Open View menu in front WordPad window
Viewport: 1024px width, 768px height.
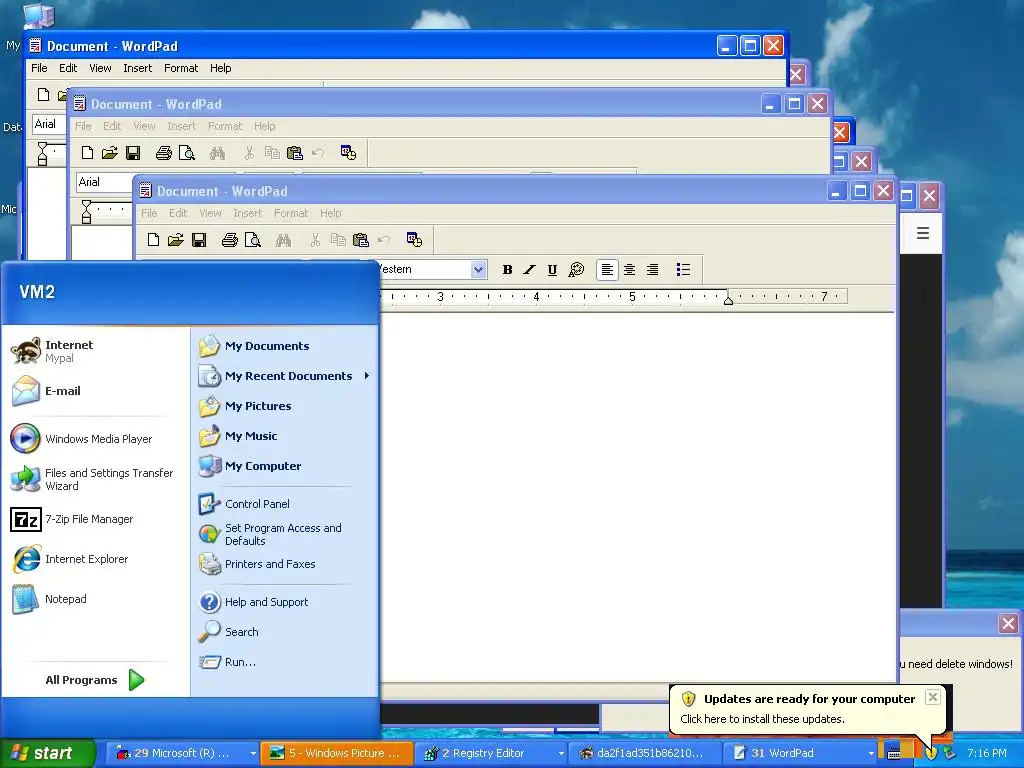click(210, 213)
